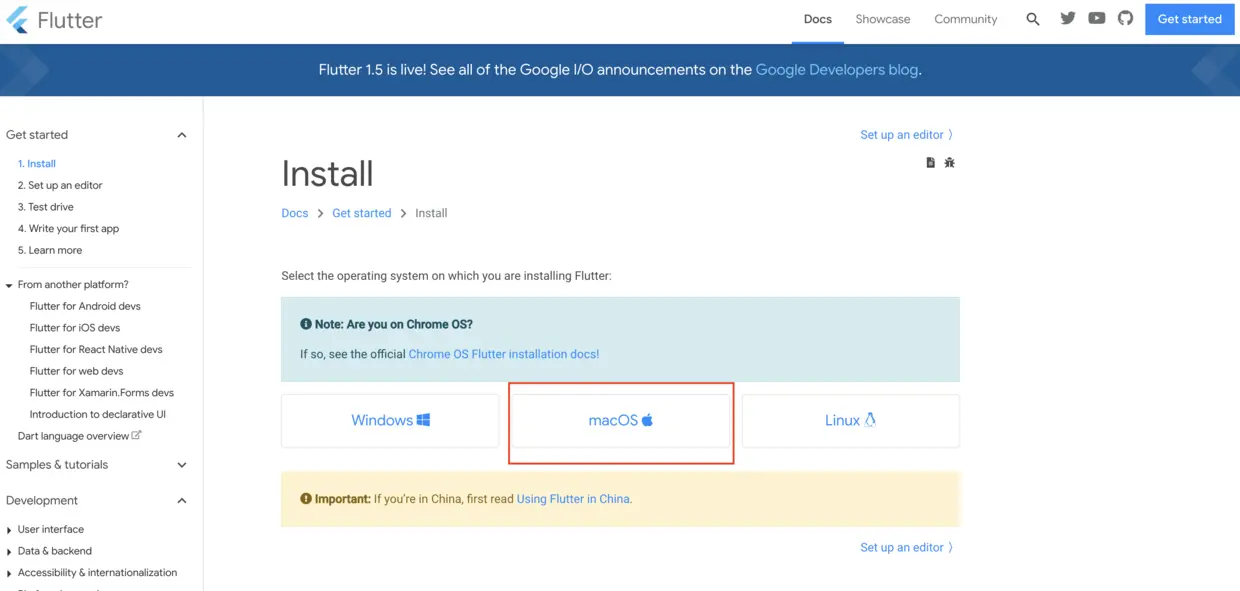Go to 3. Test drive

[46, 207]
